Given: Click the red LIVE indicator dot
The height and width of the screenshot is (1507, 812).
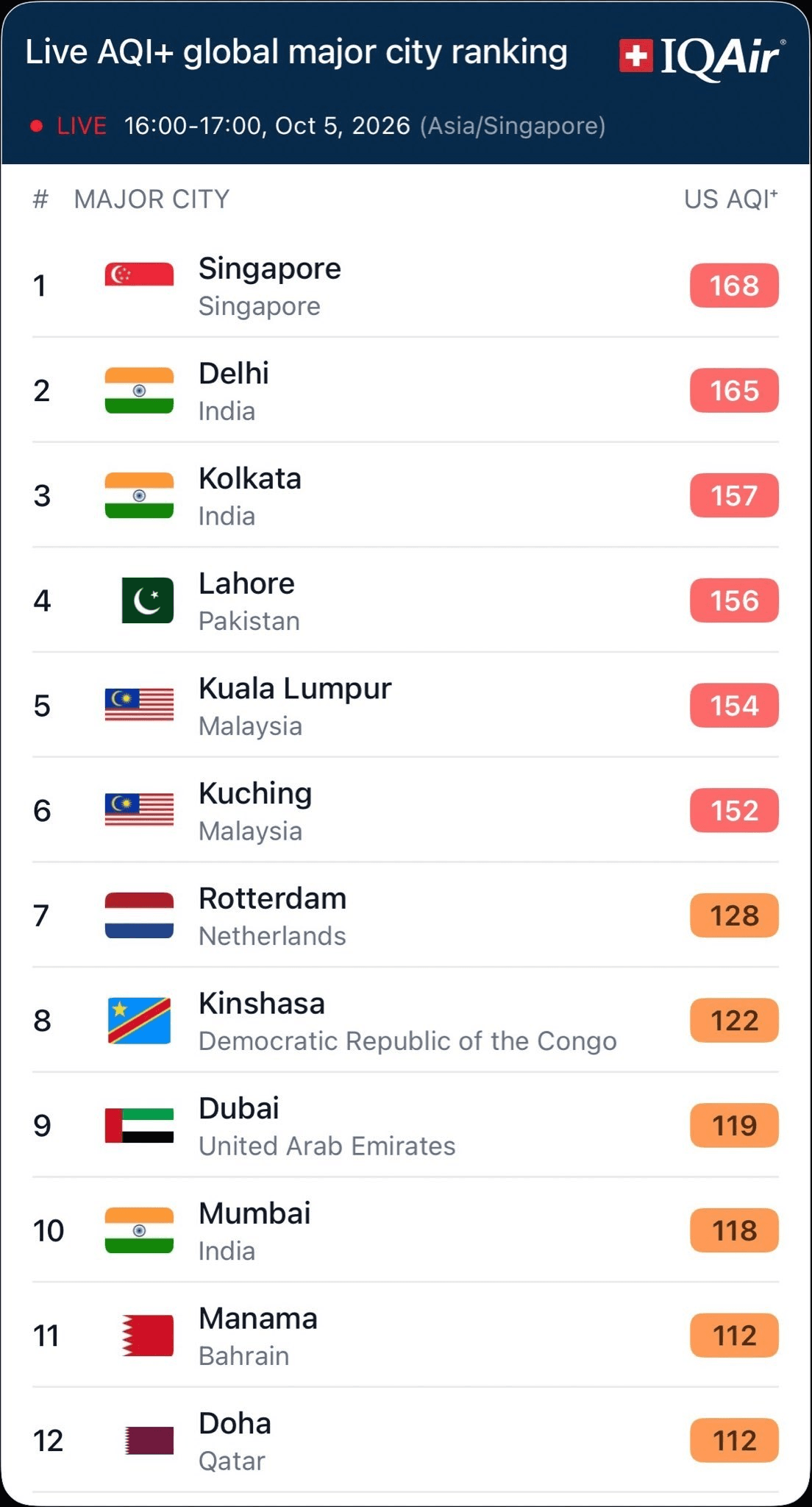Looking at the screenshot, I should [x=36, y=126].
